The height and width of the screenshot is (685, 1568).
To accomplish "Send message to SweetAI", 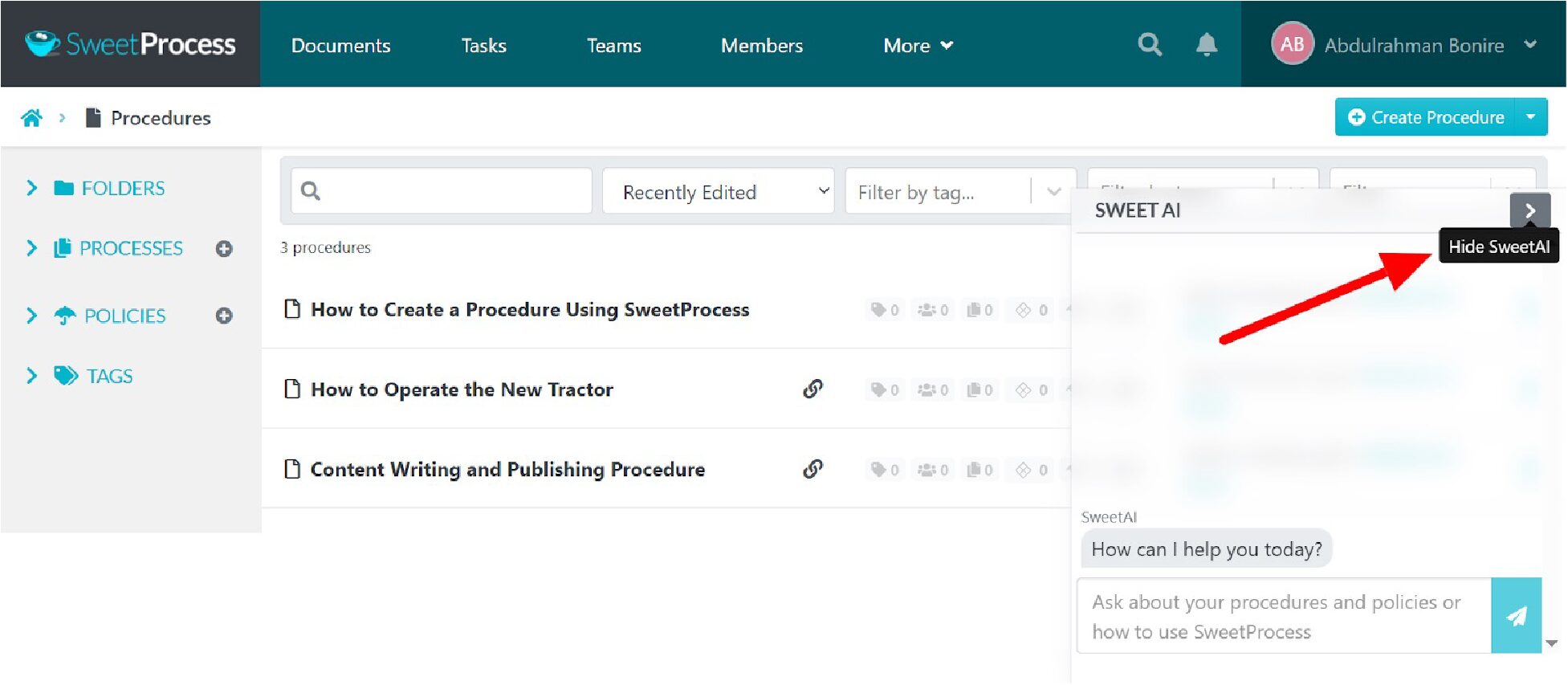I will 1516,616.
